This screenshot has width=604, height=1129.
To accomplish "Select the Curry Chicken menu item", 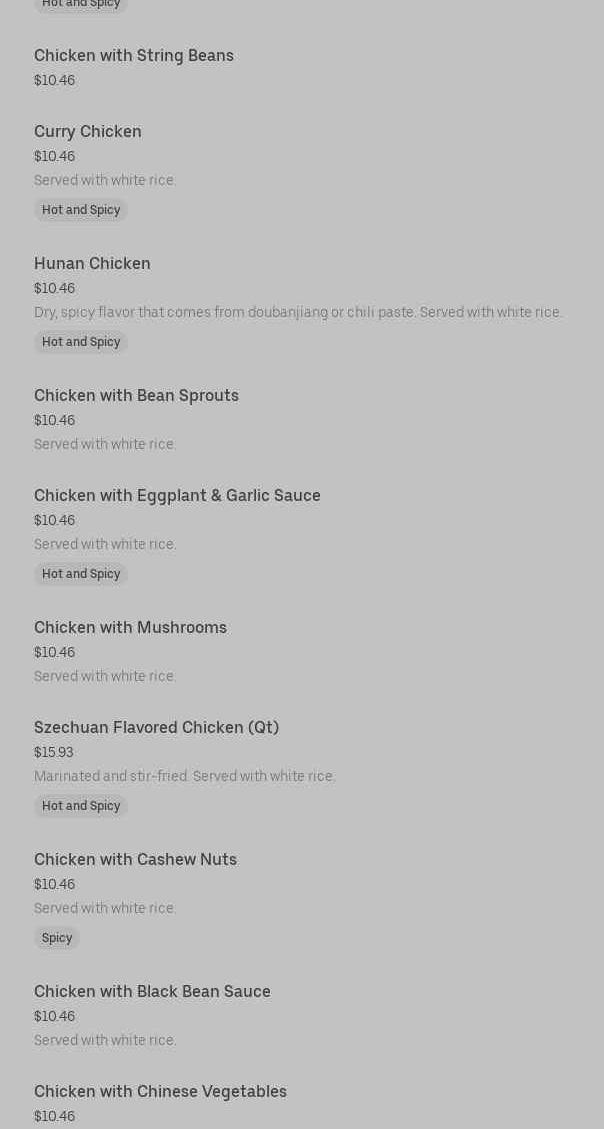I will point(88,132).
